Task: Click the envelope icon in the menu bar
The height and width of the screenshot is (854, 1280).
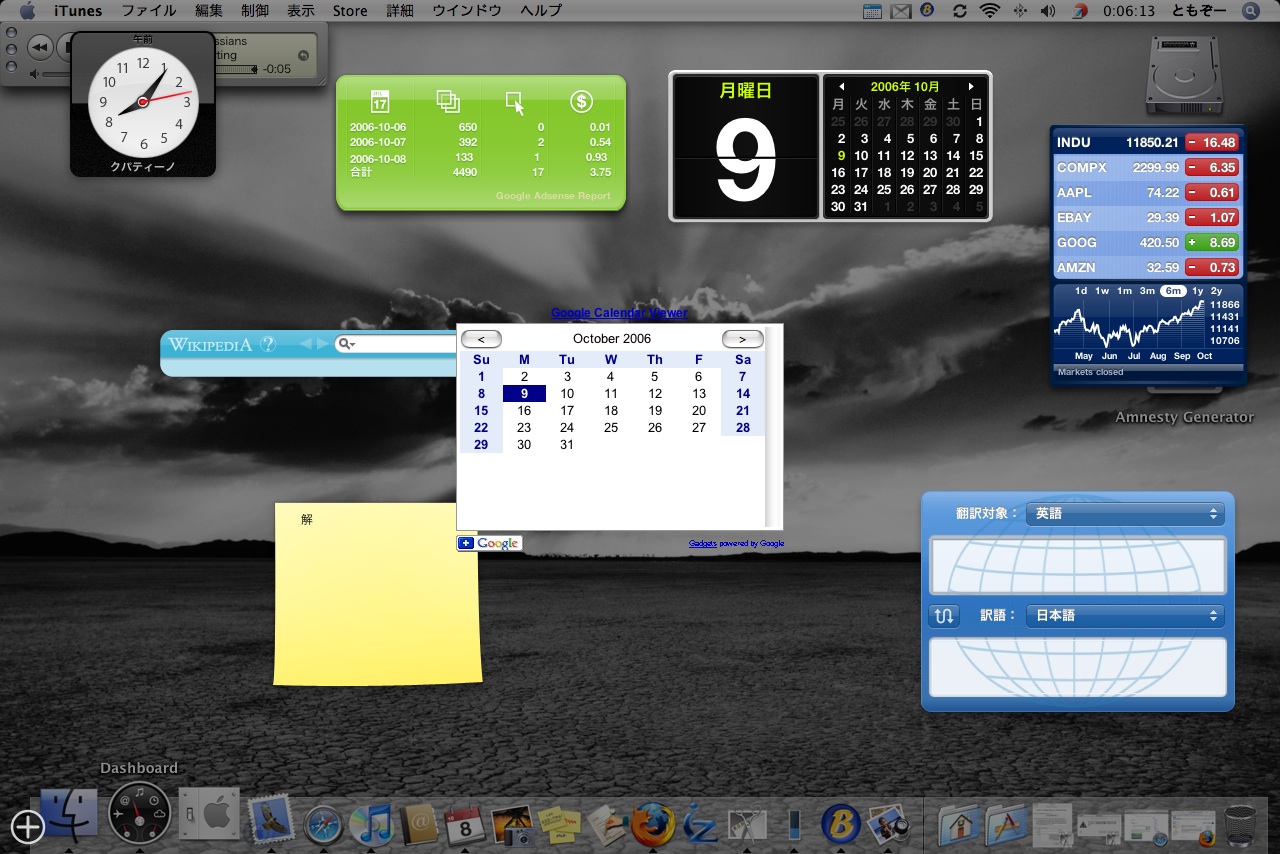Action: [x=901, y=11]
